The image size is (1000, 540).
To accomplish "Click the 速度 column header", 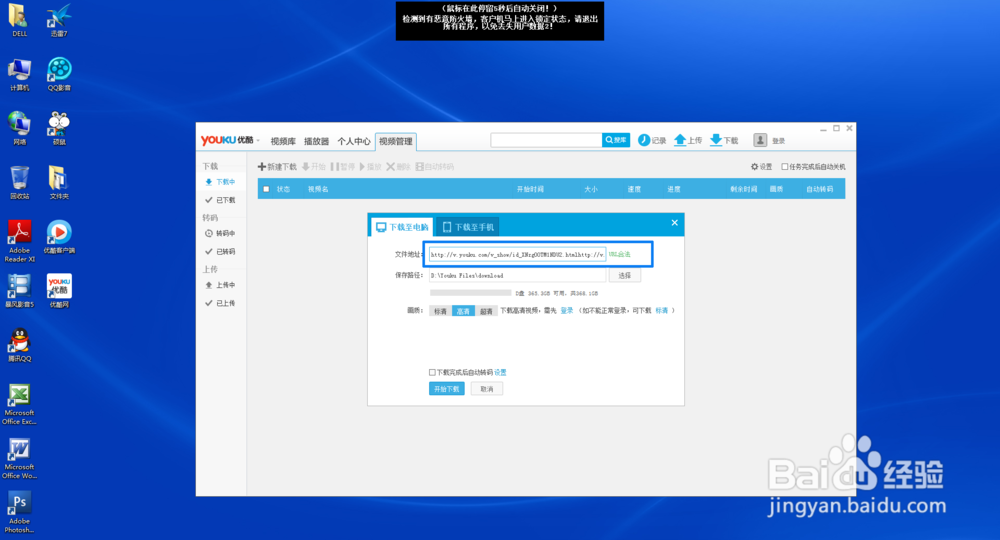I will pos(634,189).
